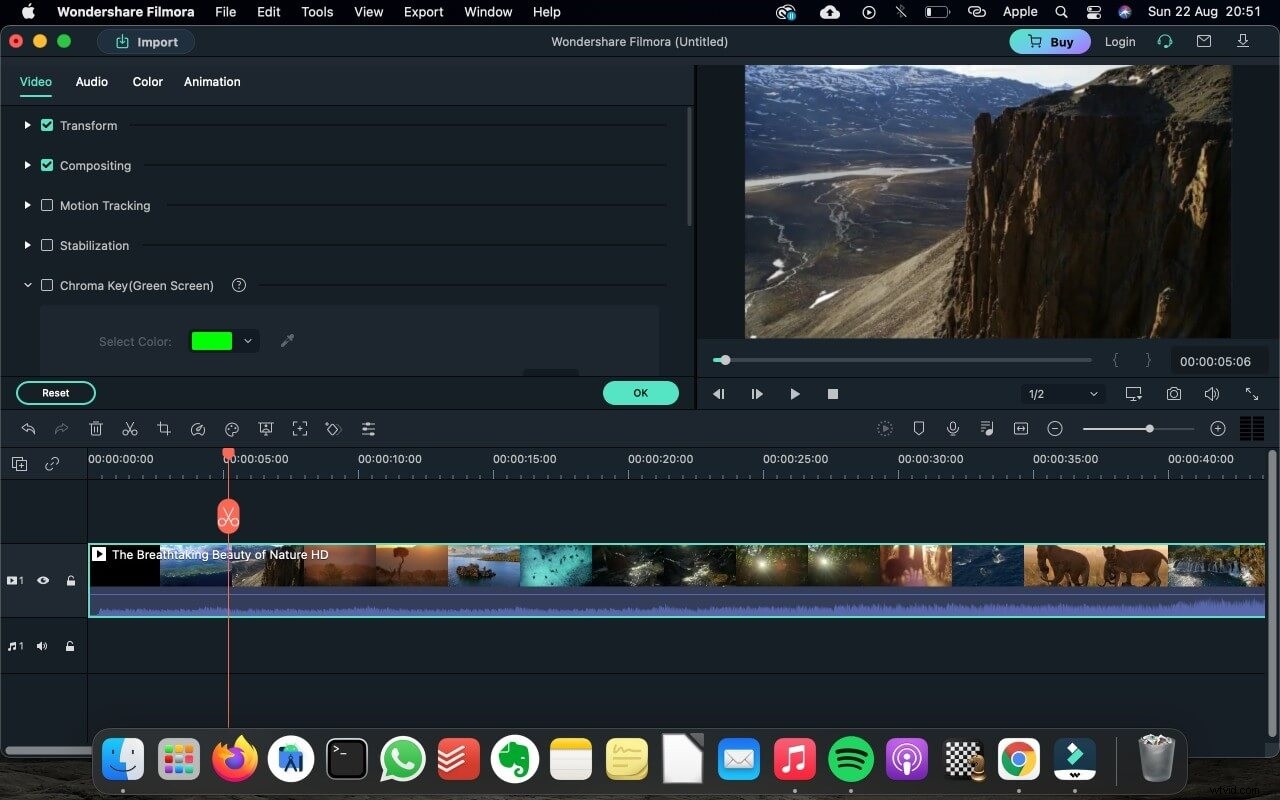Viewport: 1280px width, 800px height.
Task: Start the Record Voiceover microphone
Action: click(953, 428)
